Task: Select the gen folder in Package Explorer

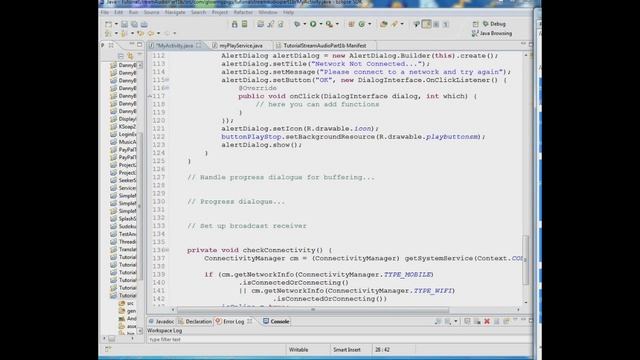Action: [x=127, y=311]
